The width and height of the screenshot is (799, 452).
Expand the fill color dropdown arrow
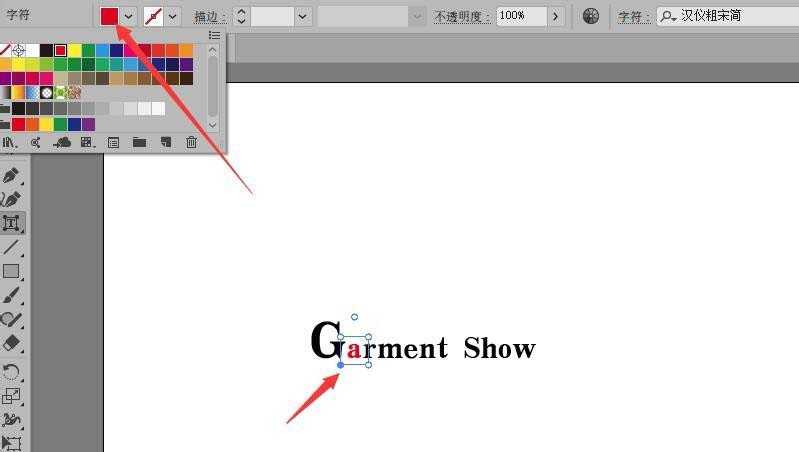click(x=129, y=16)
